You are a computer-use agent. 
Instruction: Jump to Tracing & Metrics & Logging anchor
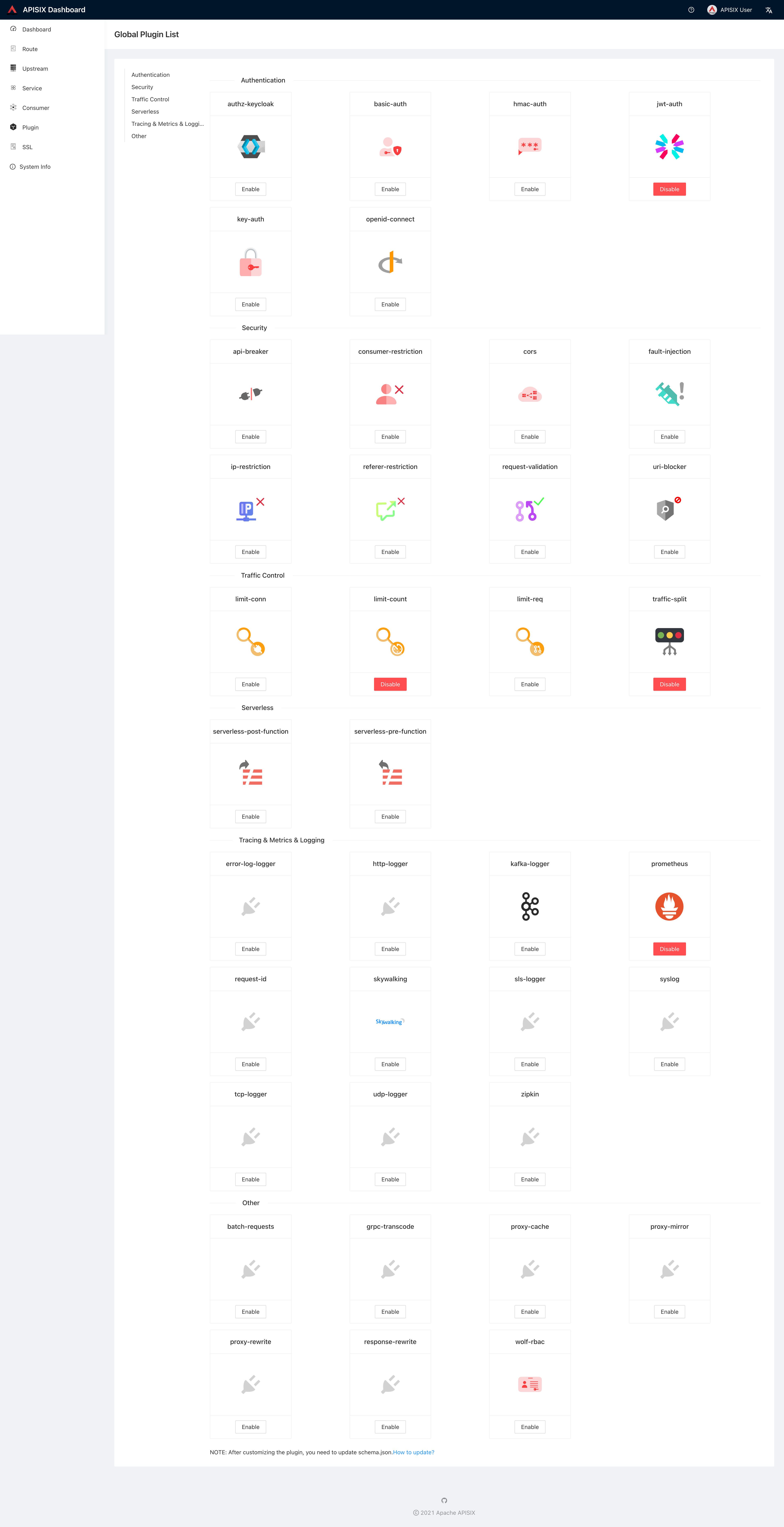tap(167, 124)
